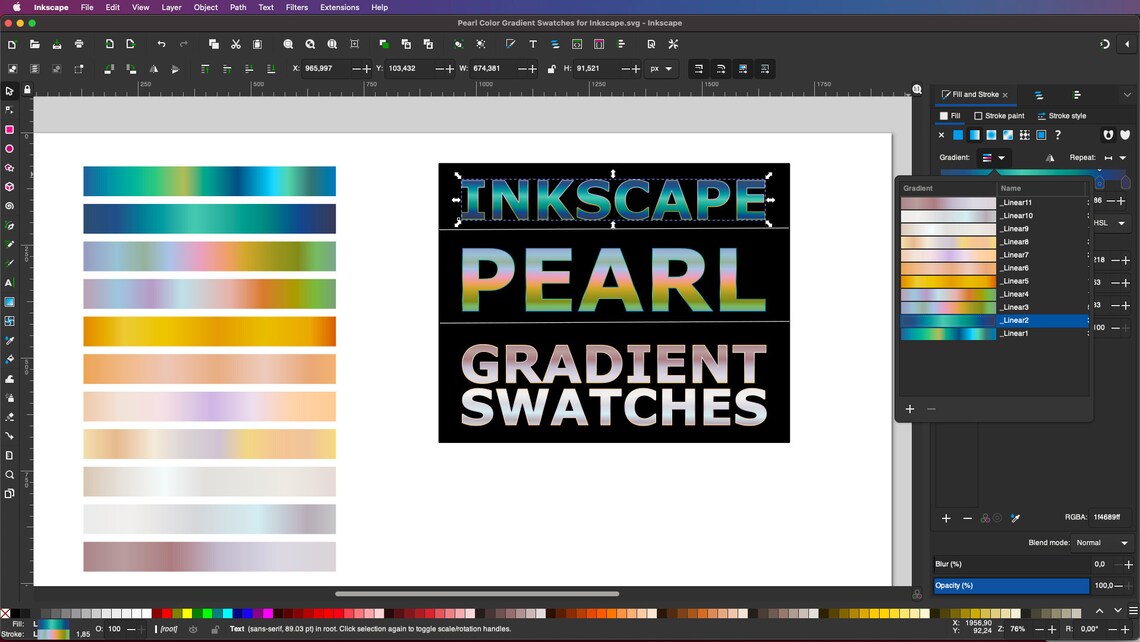Screen dimensions: 1140x642
Task: Toggle the proportional lock on width/height
Action: pos(551,68)
